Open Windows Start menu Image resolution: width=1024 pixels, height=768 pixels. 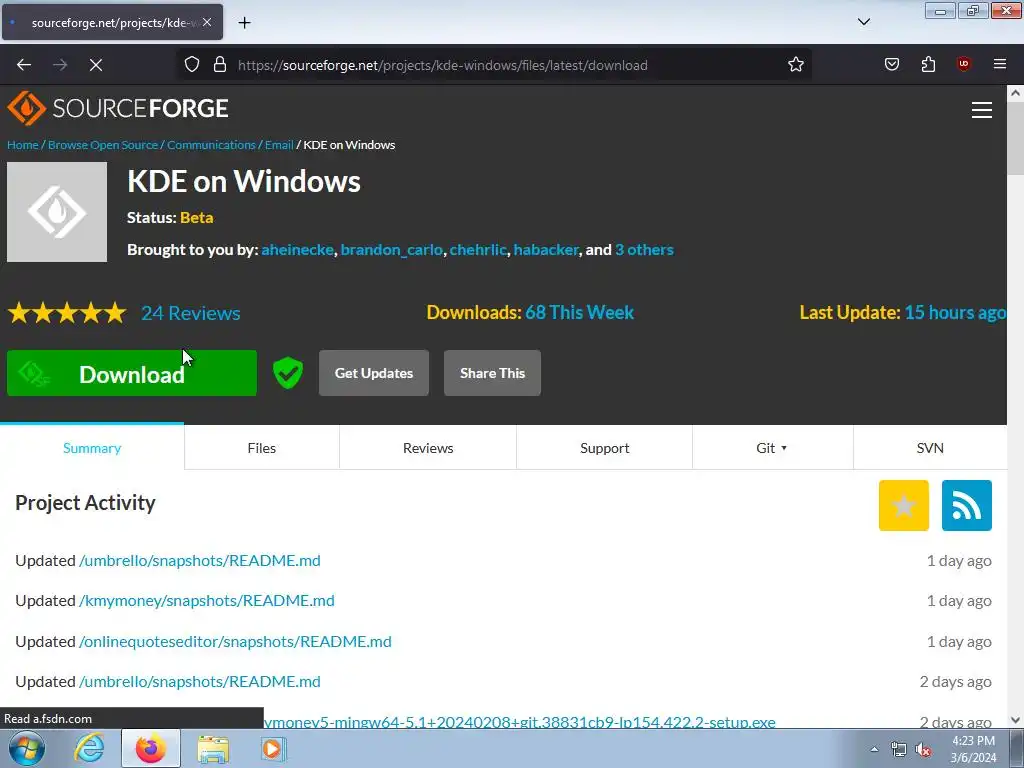26,748
